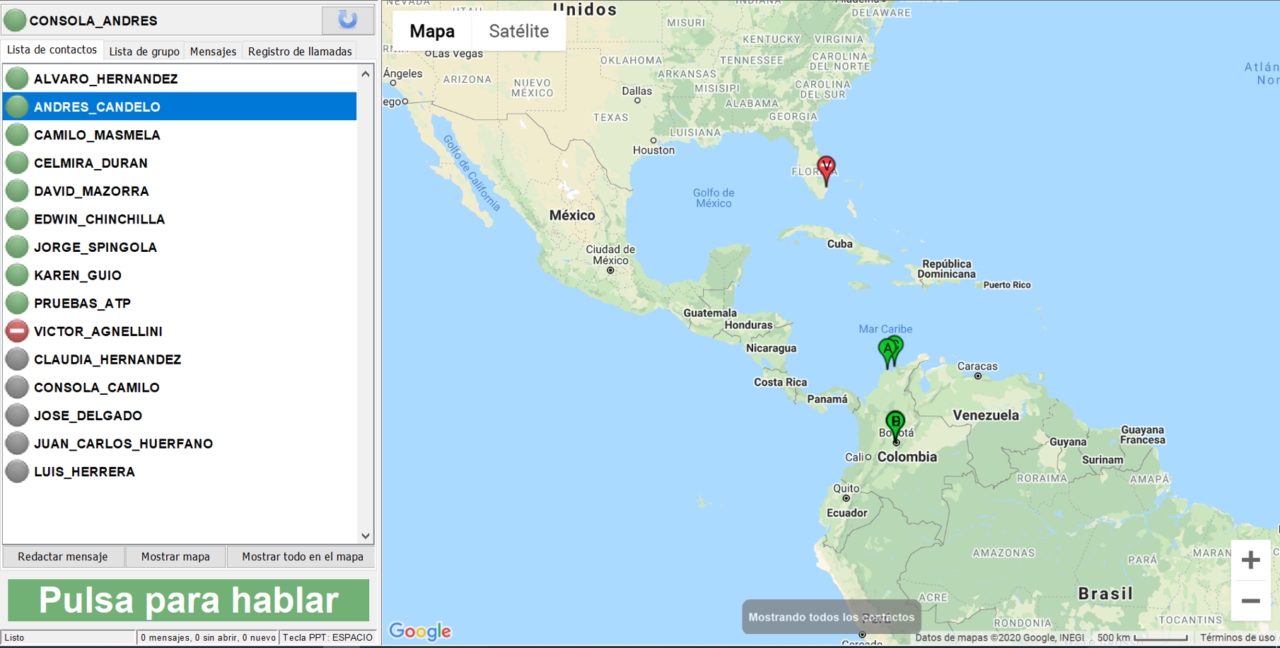Click EDWIN_CHINCHILLA green status icon
Image resolution: width=1280 pixels, height=648 pixels.
(17, 219)
